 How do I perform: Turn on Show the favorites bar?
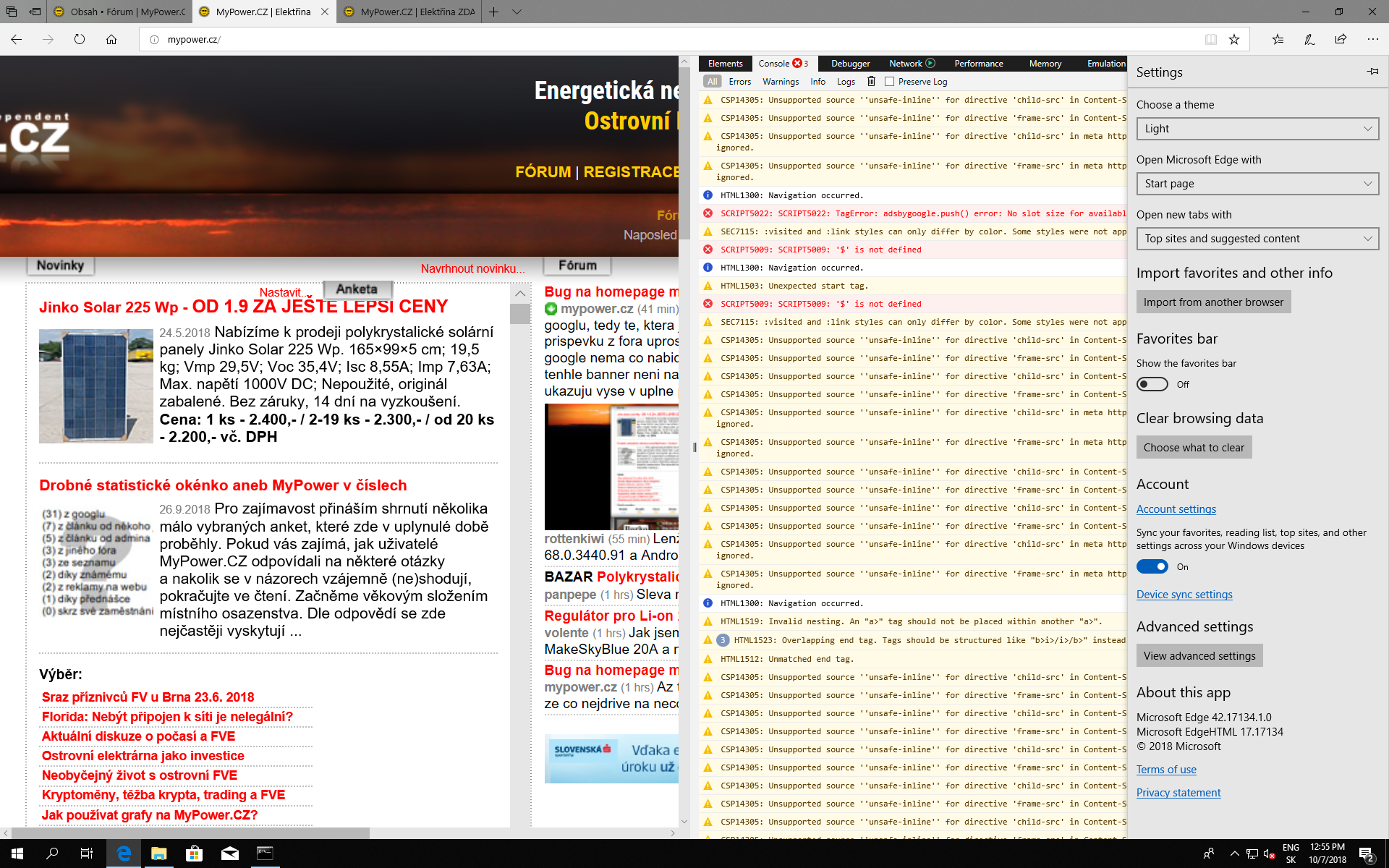click(1152, 384)
